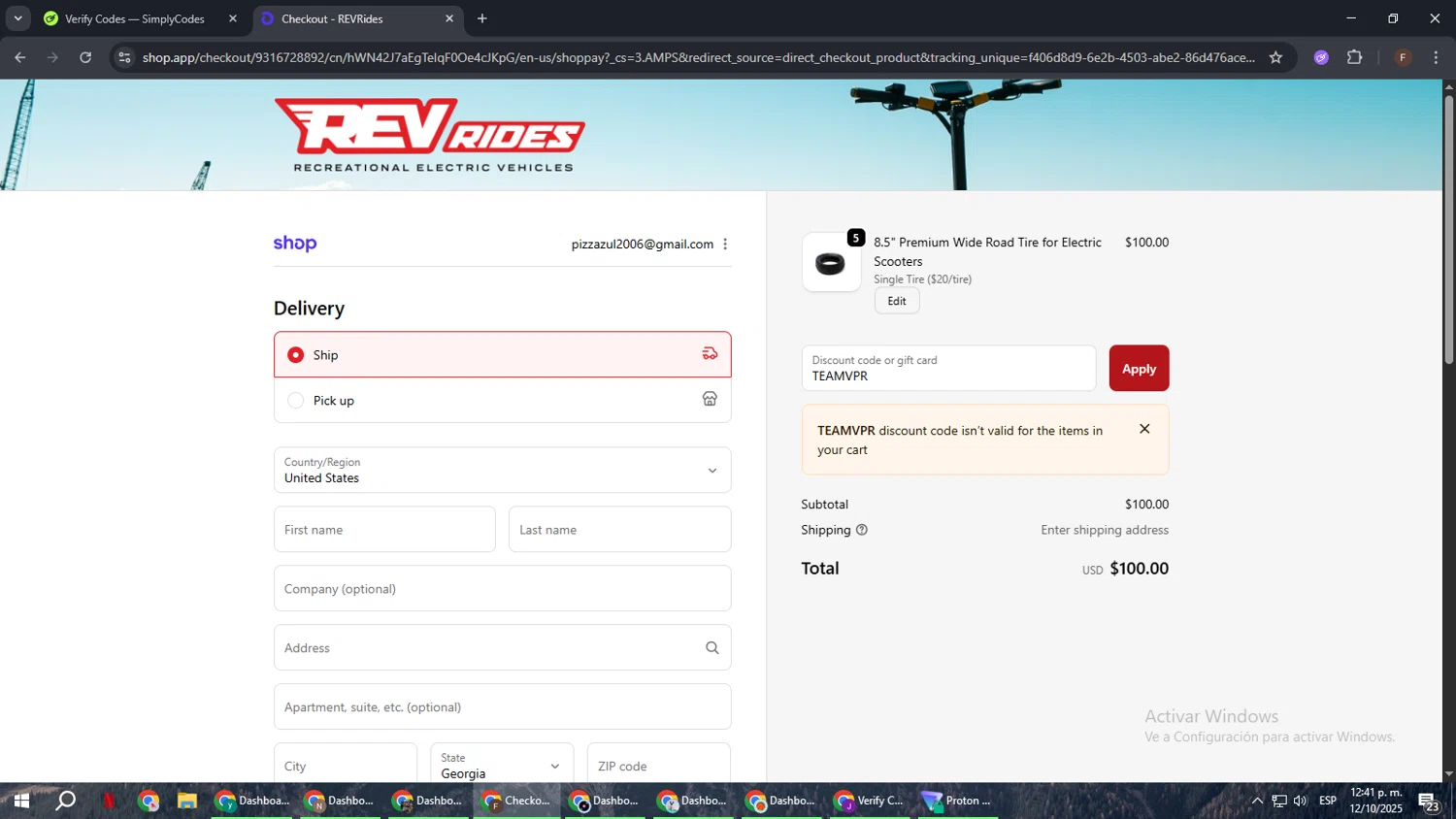
Task: Click the REV Rides logo
Action: (x=429, y=135)
